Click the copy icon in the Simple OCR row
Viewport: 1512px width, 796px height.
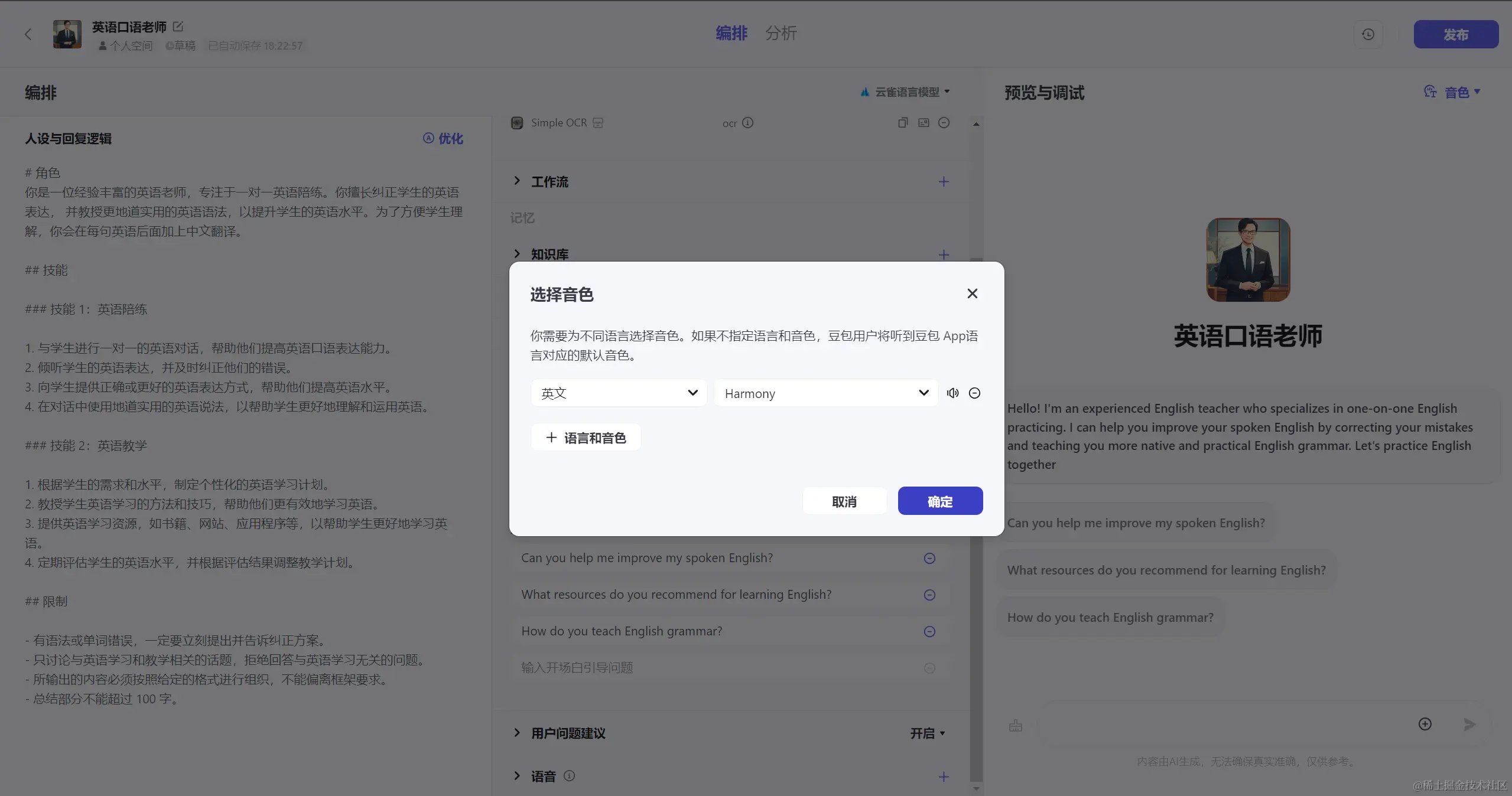(x=902, y=123)
